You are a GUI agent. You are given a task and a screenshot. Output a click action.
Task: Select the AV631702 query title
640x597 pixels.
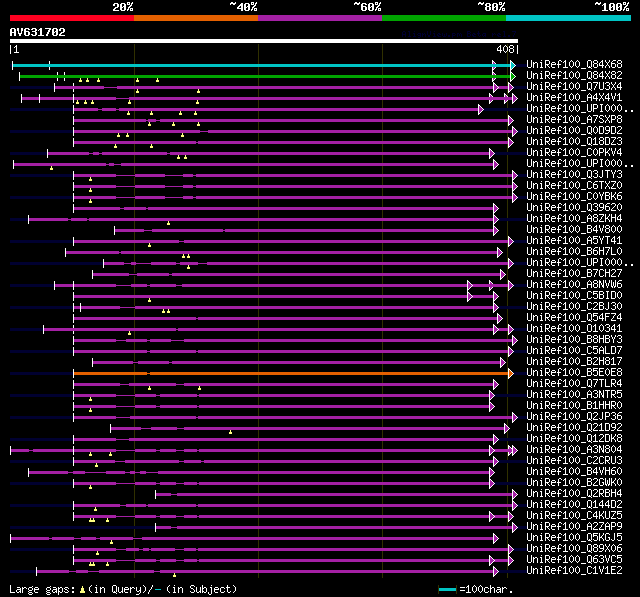pyautogui.click(x=38, y=32)
